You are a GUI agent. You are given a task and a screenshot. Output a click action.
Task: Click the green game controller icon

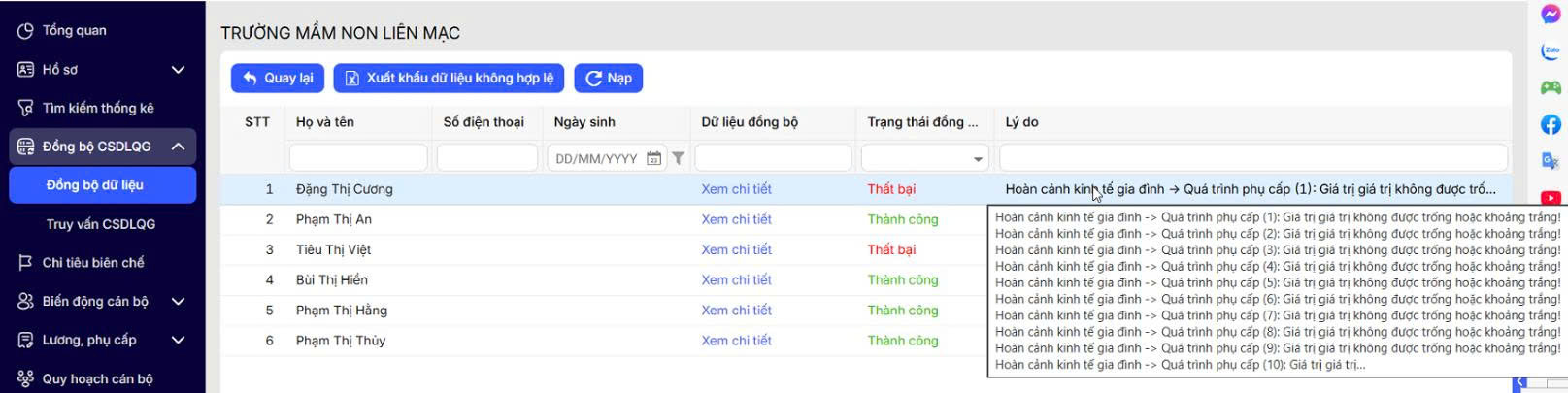click(1551, 87)
